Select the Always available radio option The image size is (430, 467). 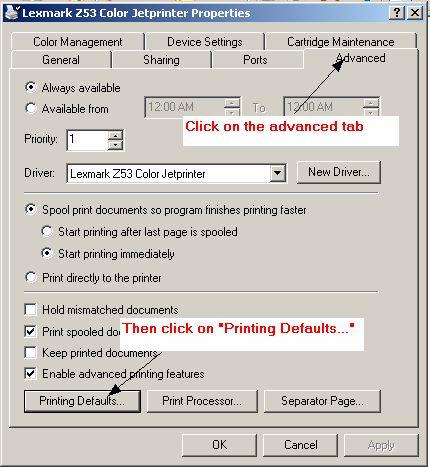click(31, 87)
